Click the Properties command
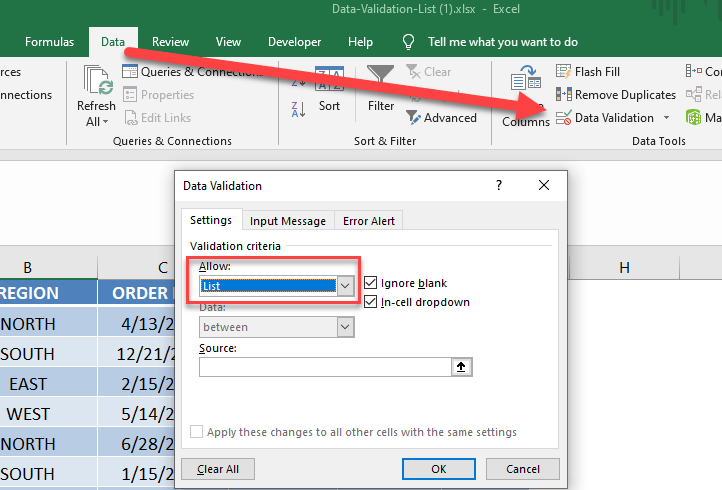 tap(159, 95)
